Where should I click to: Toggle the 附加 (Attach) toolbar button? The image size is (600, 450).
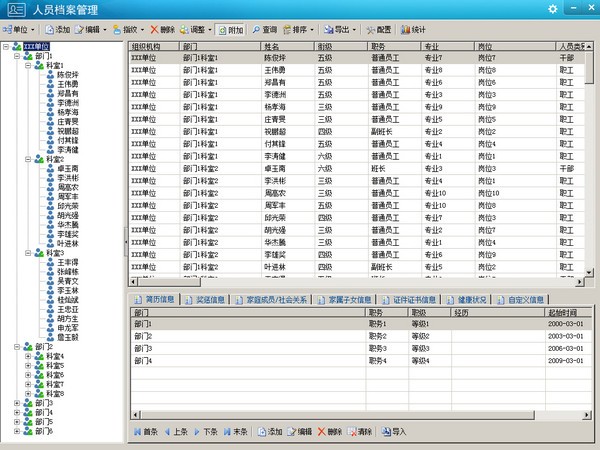coord(229,31)
